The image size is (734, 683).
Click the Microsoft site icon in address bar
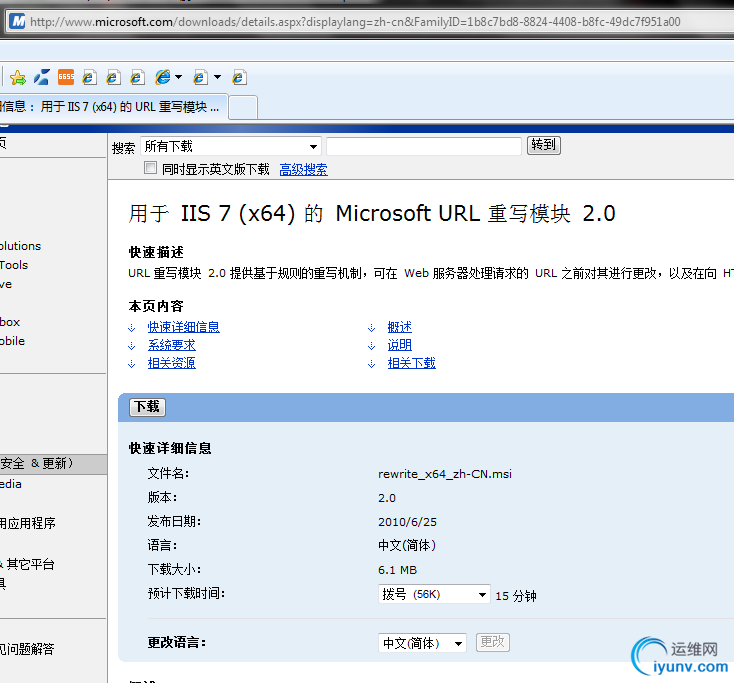tap(17, 22)
